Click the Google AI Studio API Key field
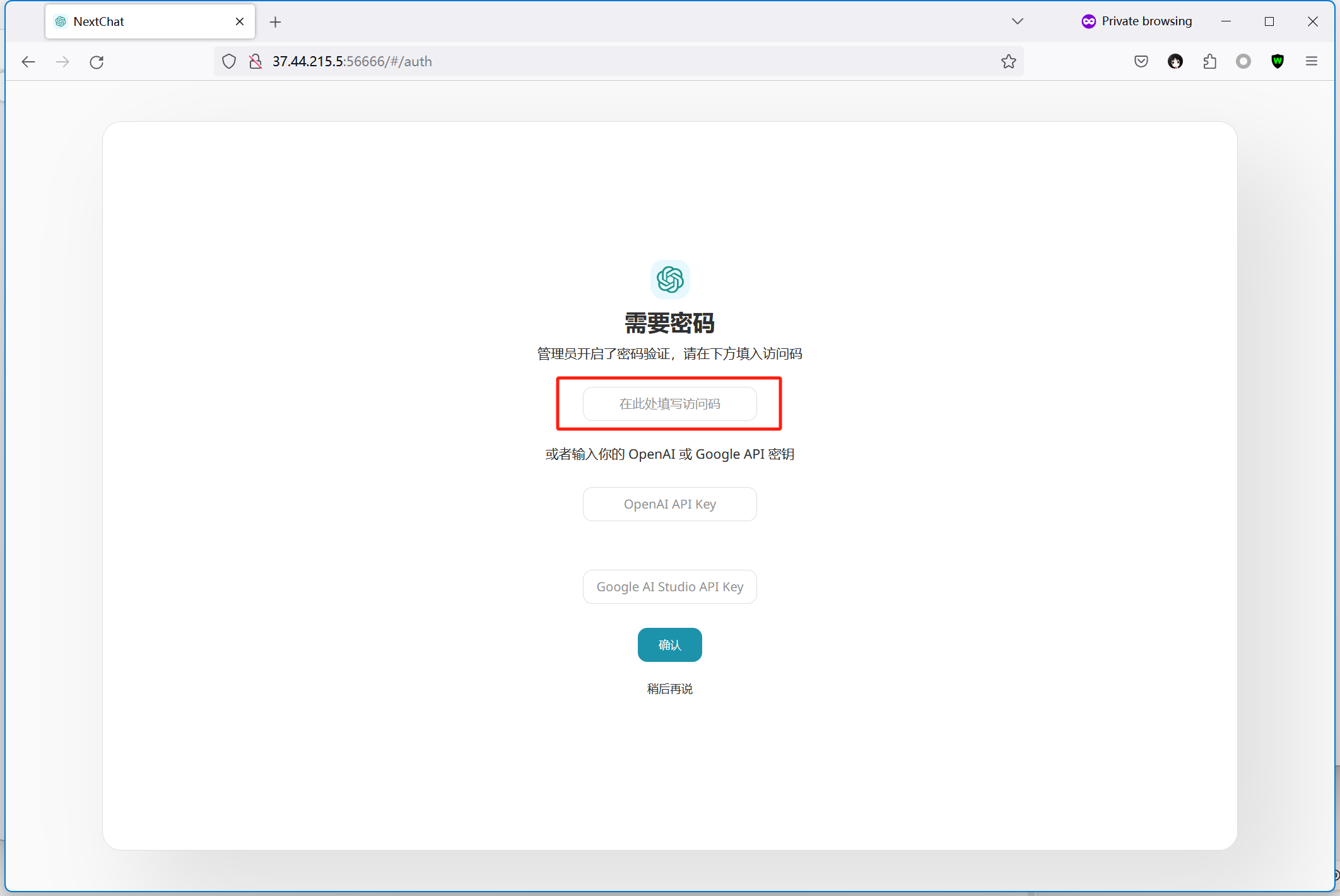This screenshot has height=896, width=1340. (x=669, y=586)
